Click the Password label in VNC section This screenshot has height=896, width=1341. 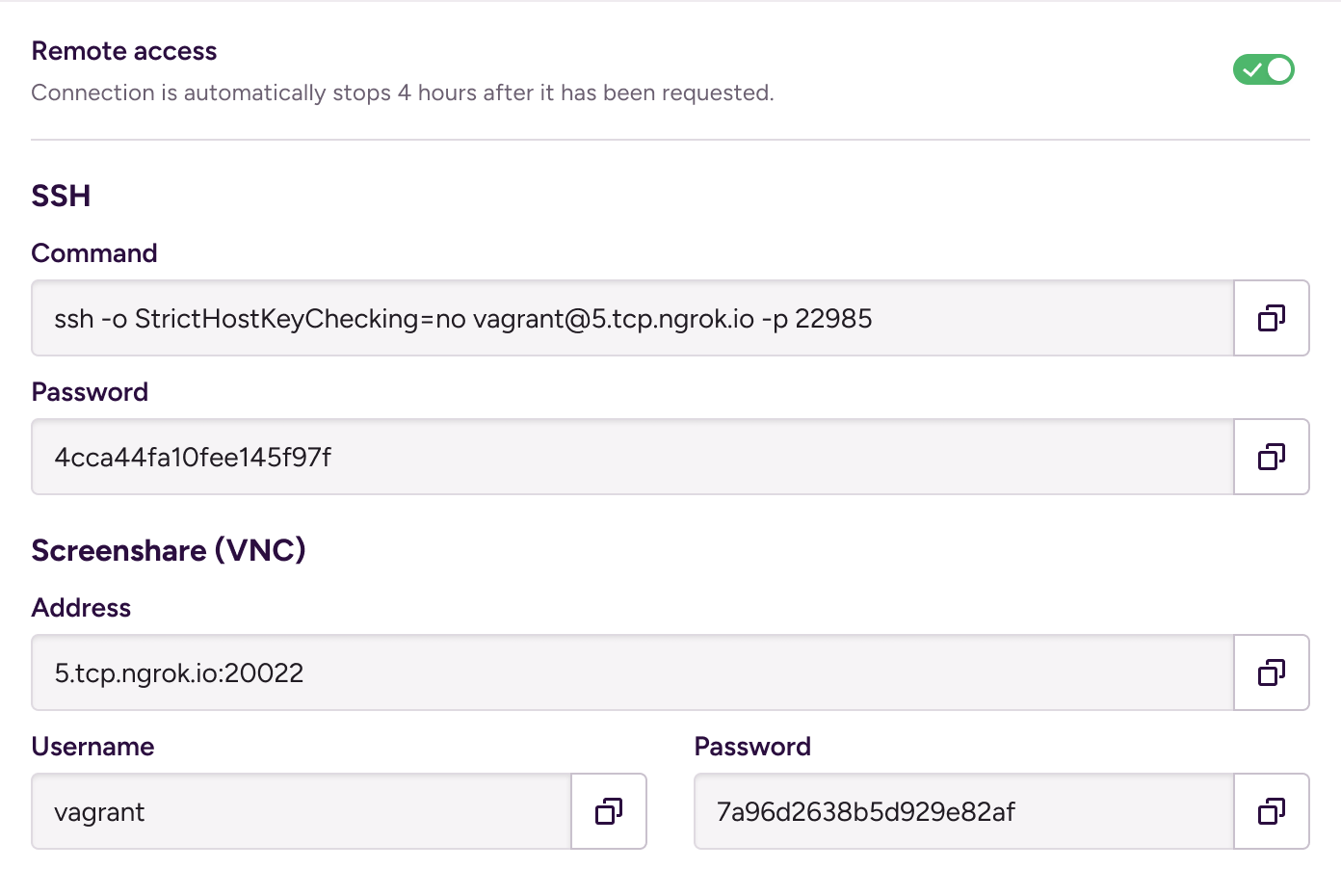pos(752,747)
